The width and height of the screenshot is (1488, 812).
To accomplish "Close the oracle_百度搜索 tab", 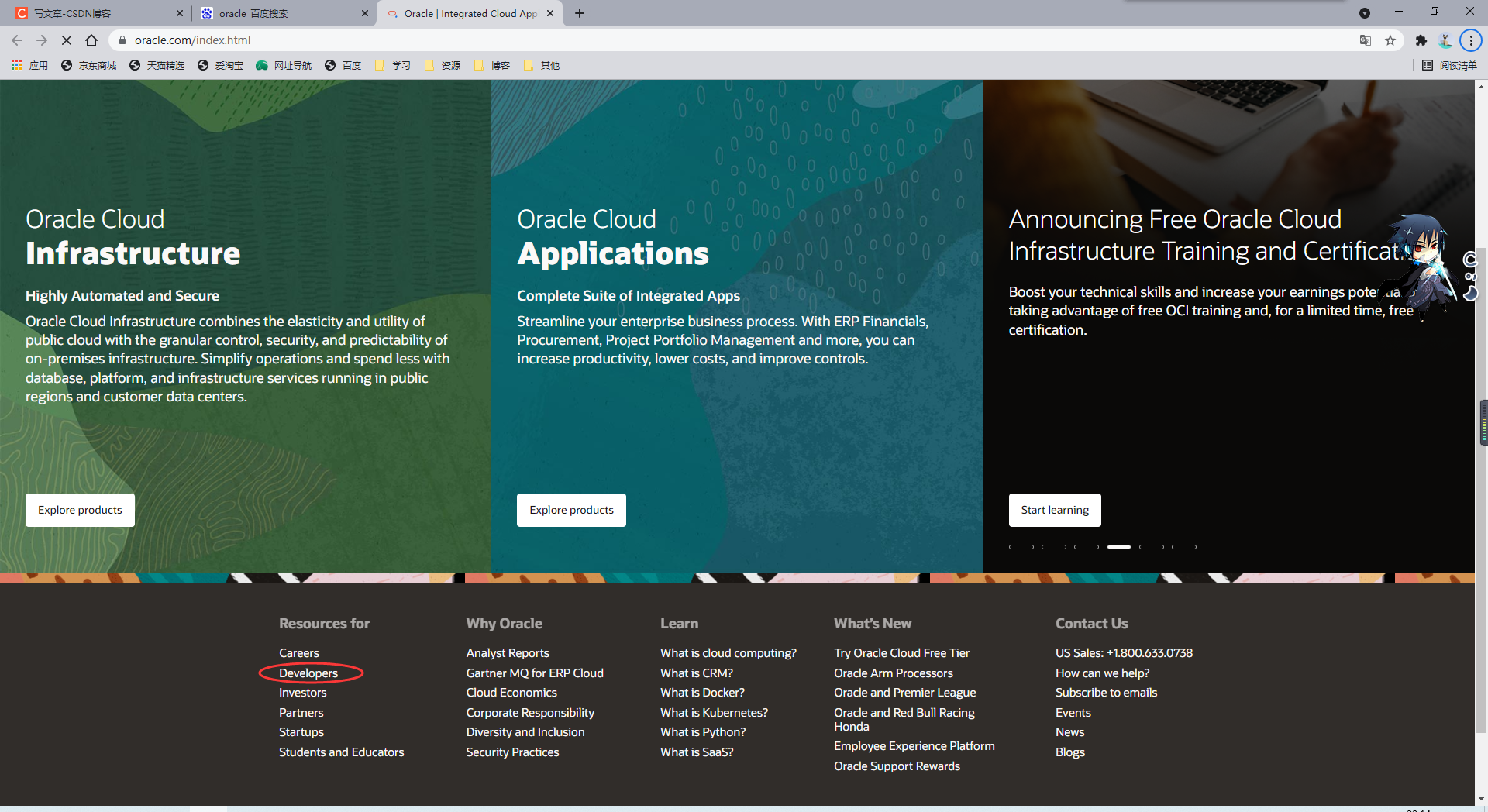I will (365, 13).
